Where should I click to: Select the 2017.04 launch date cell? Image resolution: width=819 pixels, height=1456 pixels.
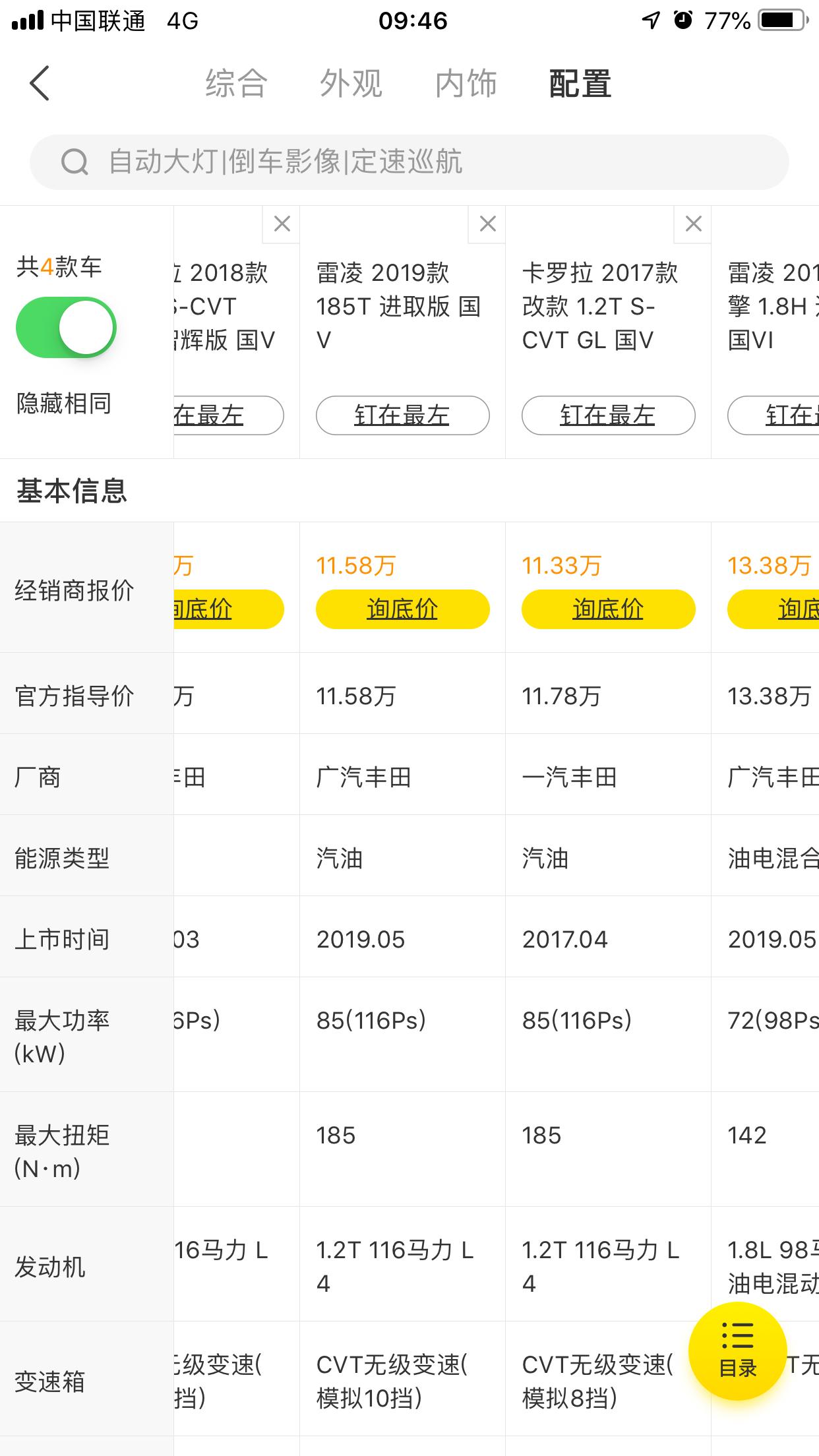[564, 939]
